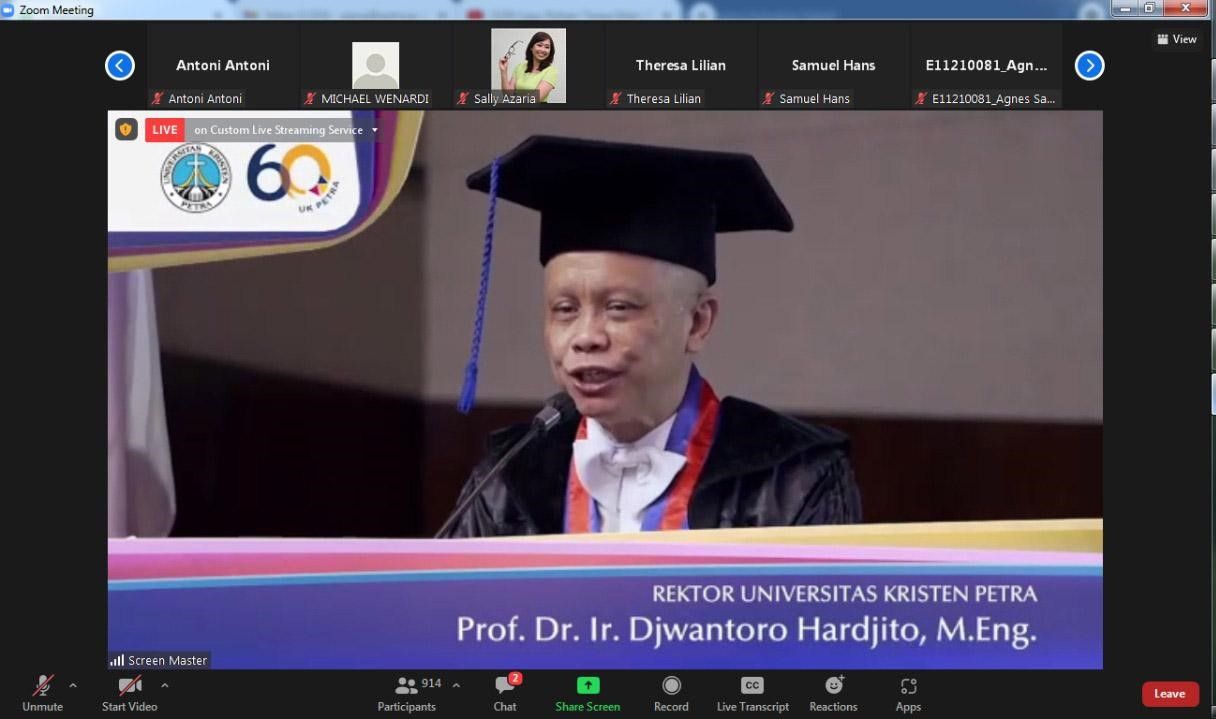Expand the arrow next to Participants
Screen dimensions: 1216x719
[x=457, y=686]
